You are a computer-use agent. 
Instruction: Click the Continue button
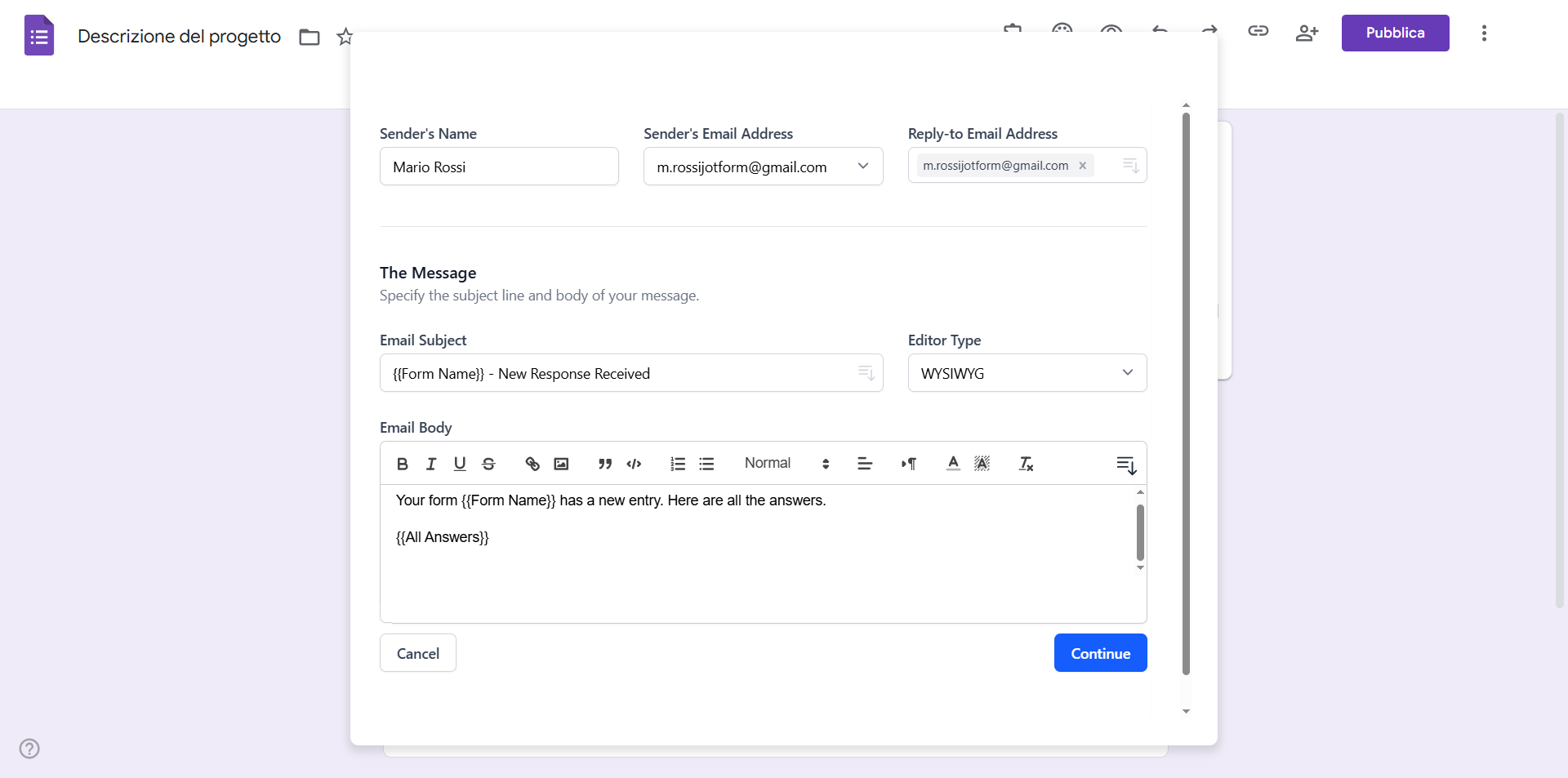[1100, 653]
